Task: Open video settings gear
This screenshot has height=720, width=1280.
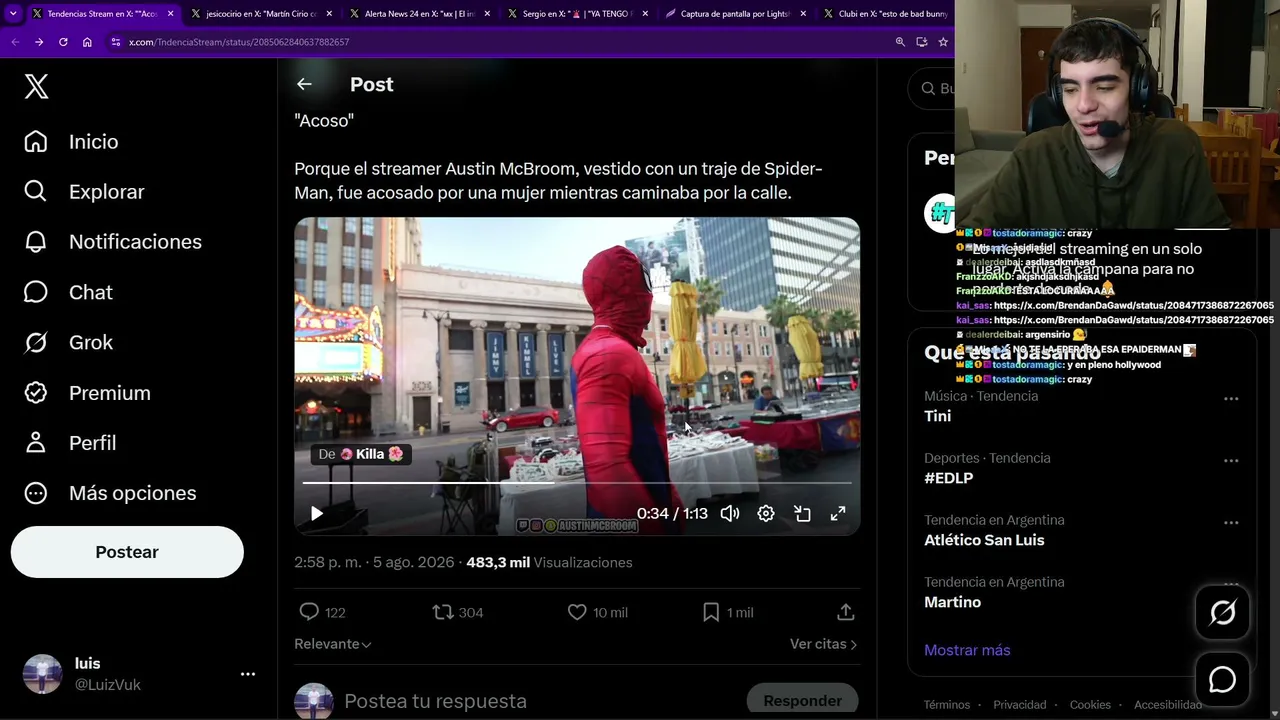Action: click(766, 514)
